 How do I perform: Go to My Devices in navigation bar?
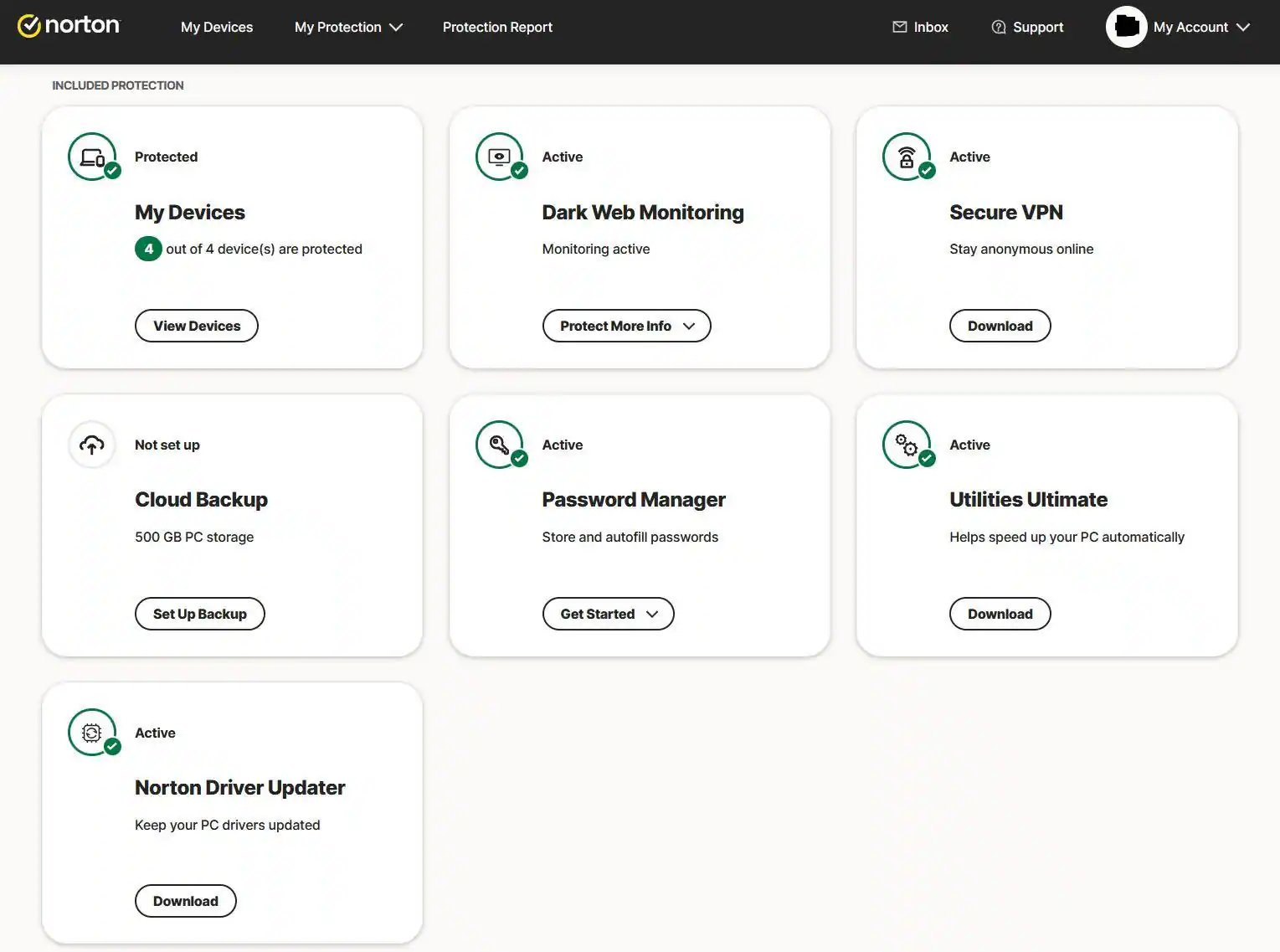[x=217, y=27]
